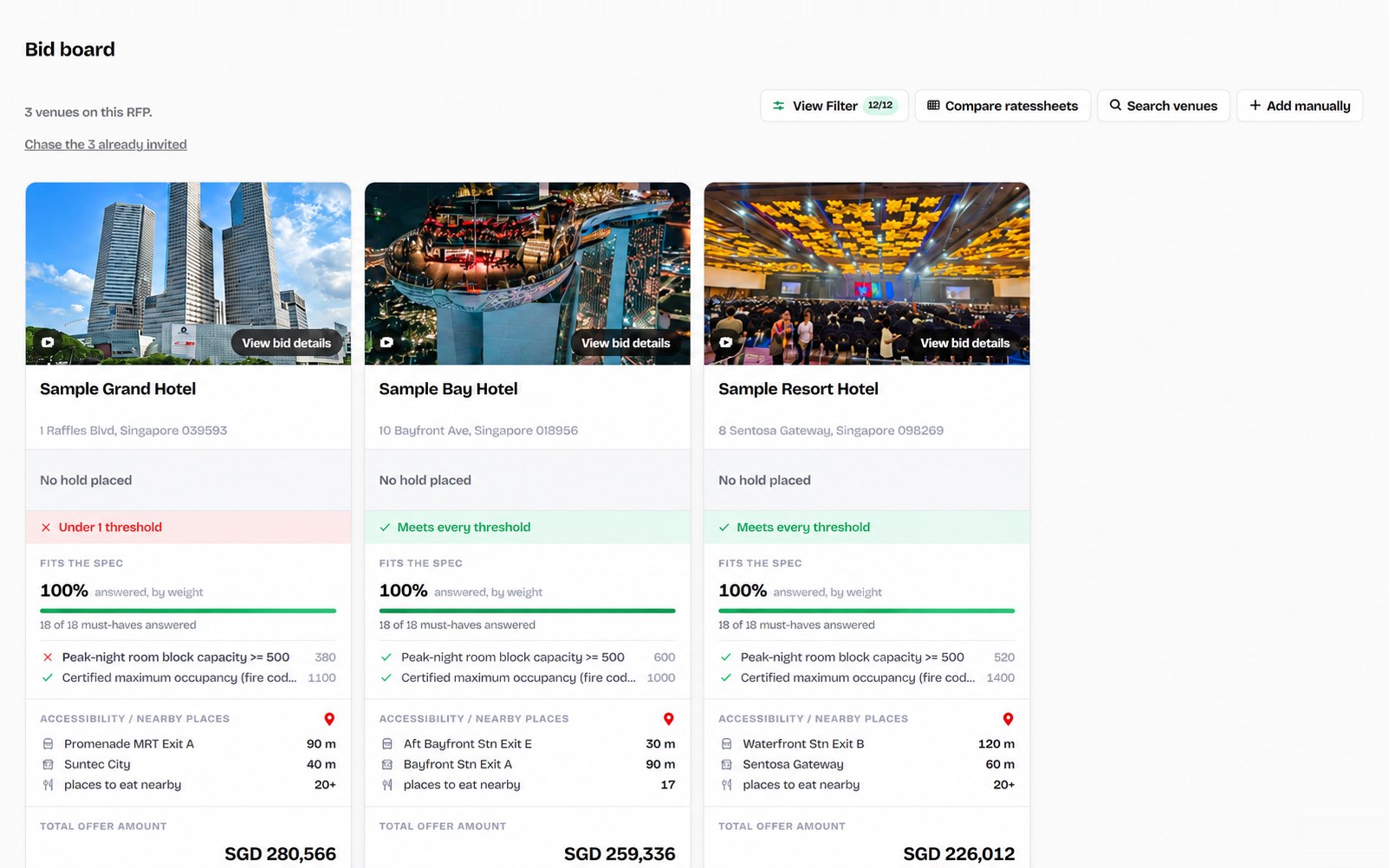The image size is (1389, 868).
Task: Click the transit icon beside Waterfront Stn Exit B
Action: coord(726,744)
